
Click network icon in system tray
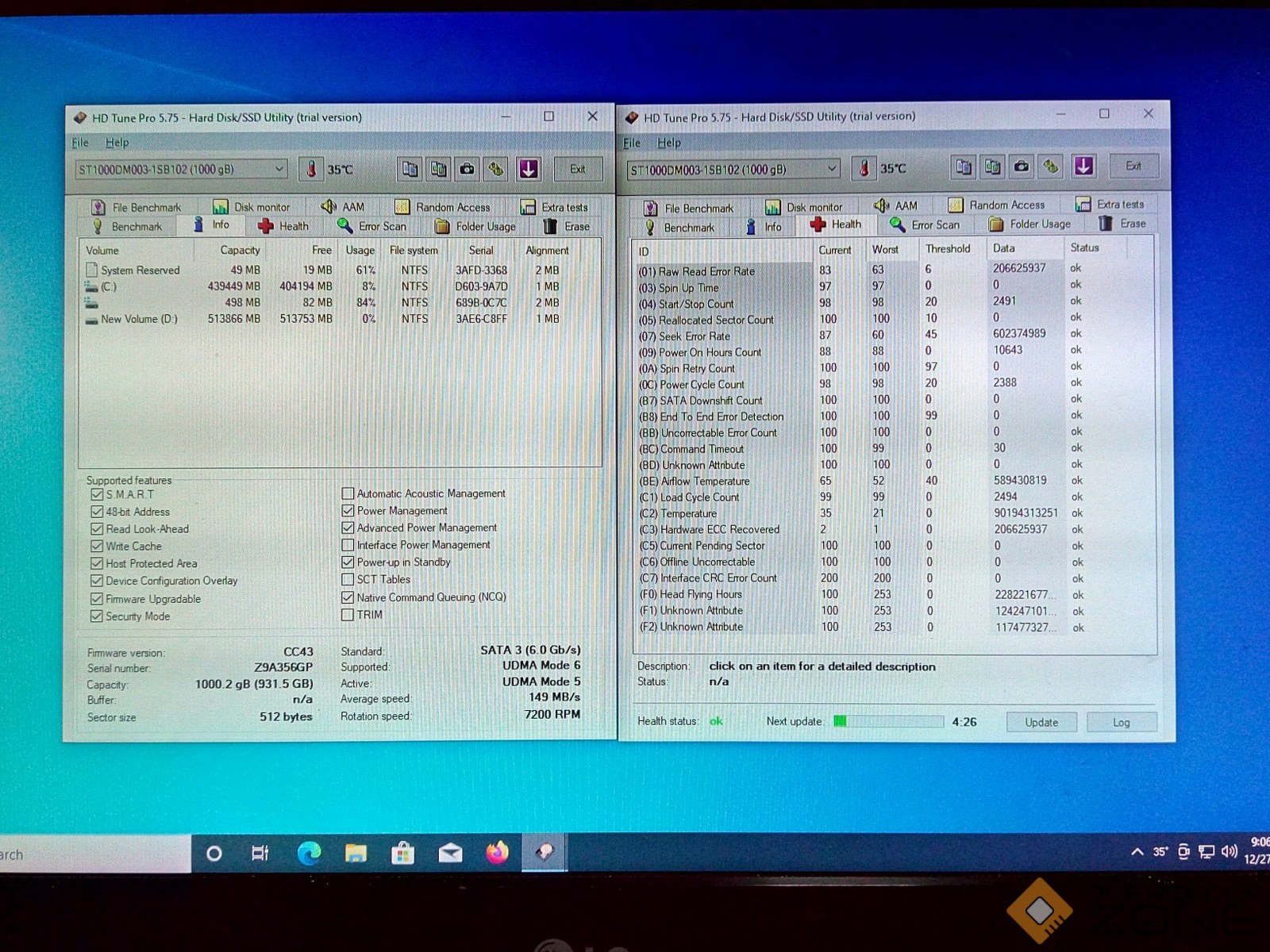click(x=1206, y=852)
